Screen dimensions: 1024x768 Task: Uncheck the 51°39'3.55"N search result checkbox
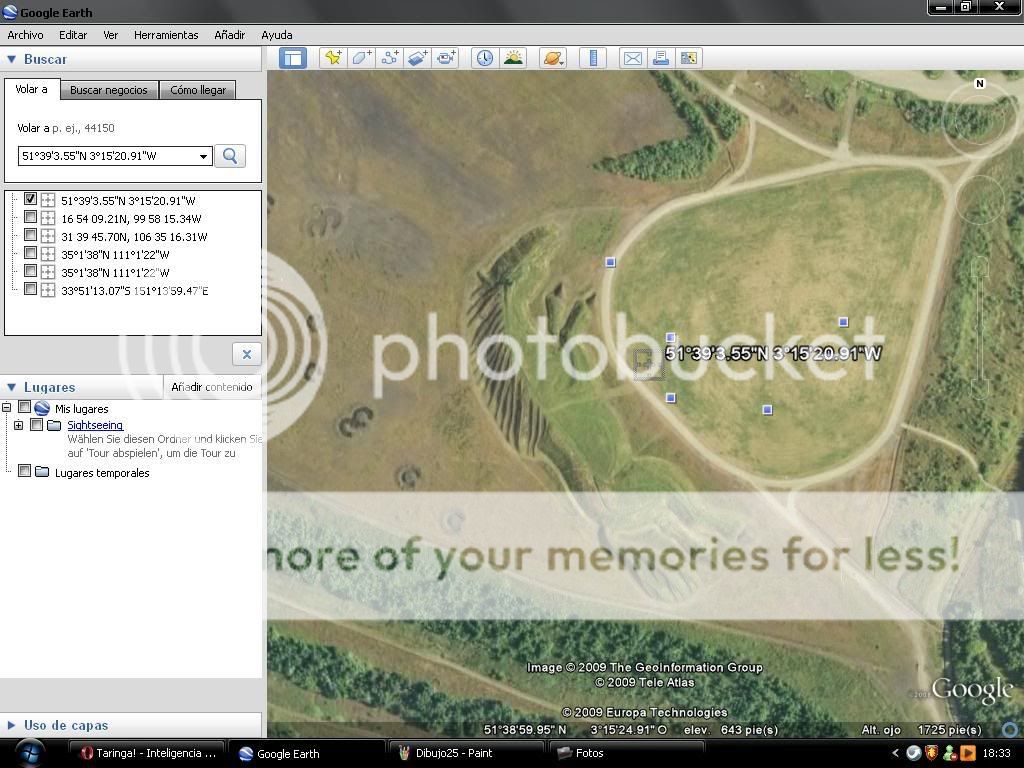tap(30, 199)
